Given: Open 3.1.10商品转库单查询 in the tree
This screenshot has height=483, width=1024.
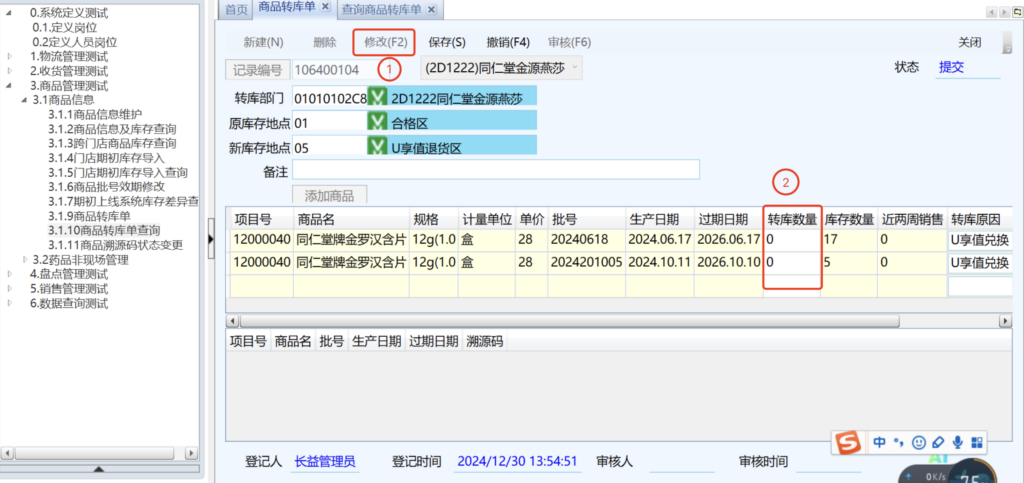Looking at the screenshot, I should (104, 230).
